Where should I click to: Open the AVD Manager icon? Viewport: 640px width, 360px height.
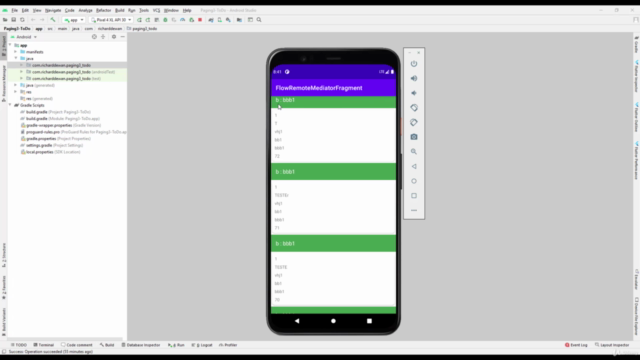(220, 20)
